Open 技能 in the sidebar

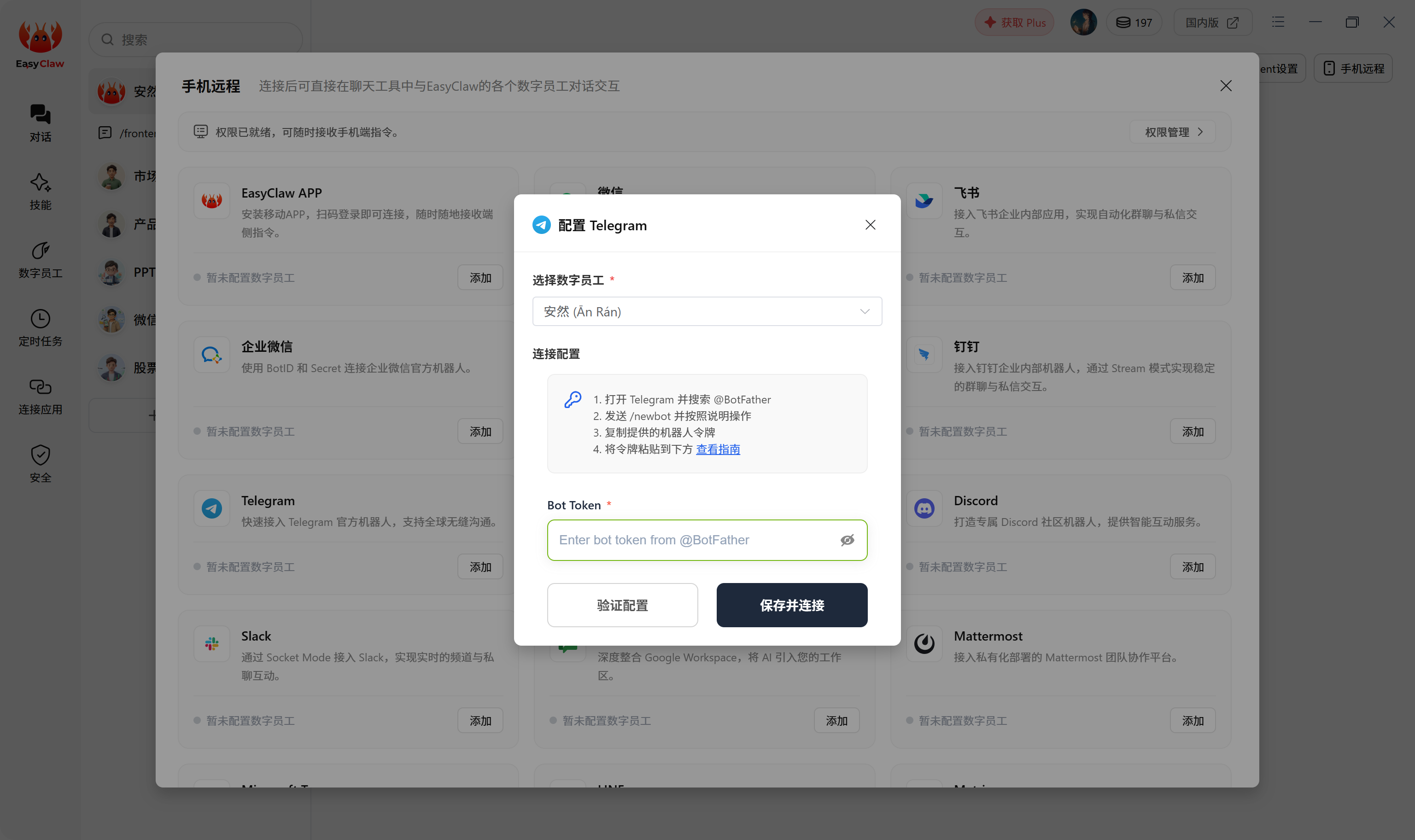coord(40,191)
